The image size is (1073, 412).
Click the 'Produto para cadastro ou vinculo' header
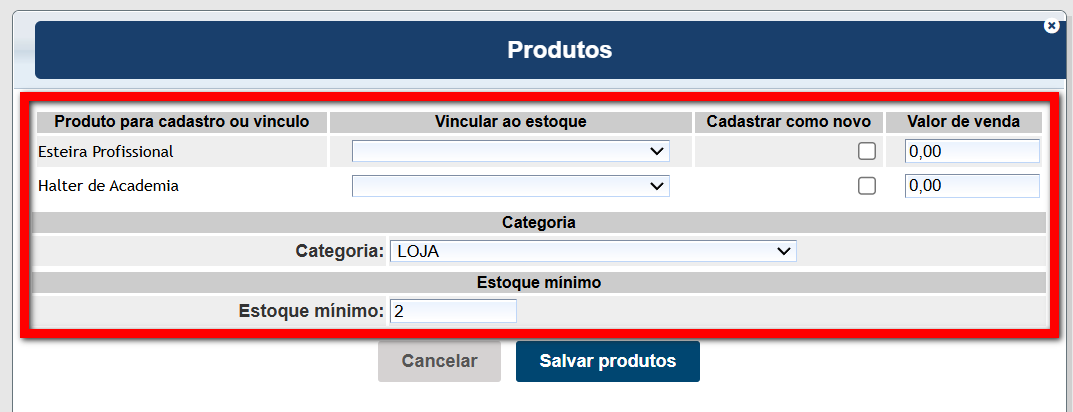[181, 122]
